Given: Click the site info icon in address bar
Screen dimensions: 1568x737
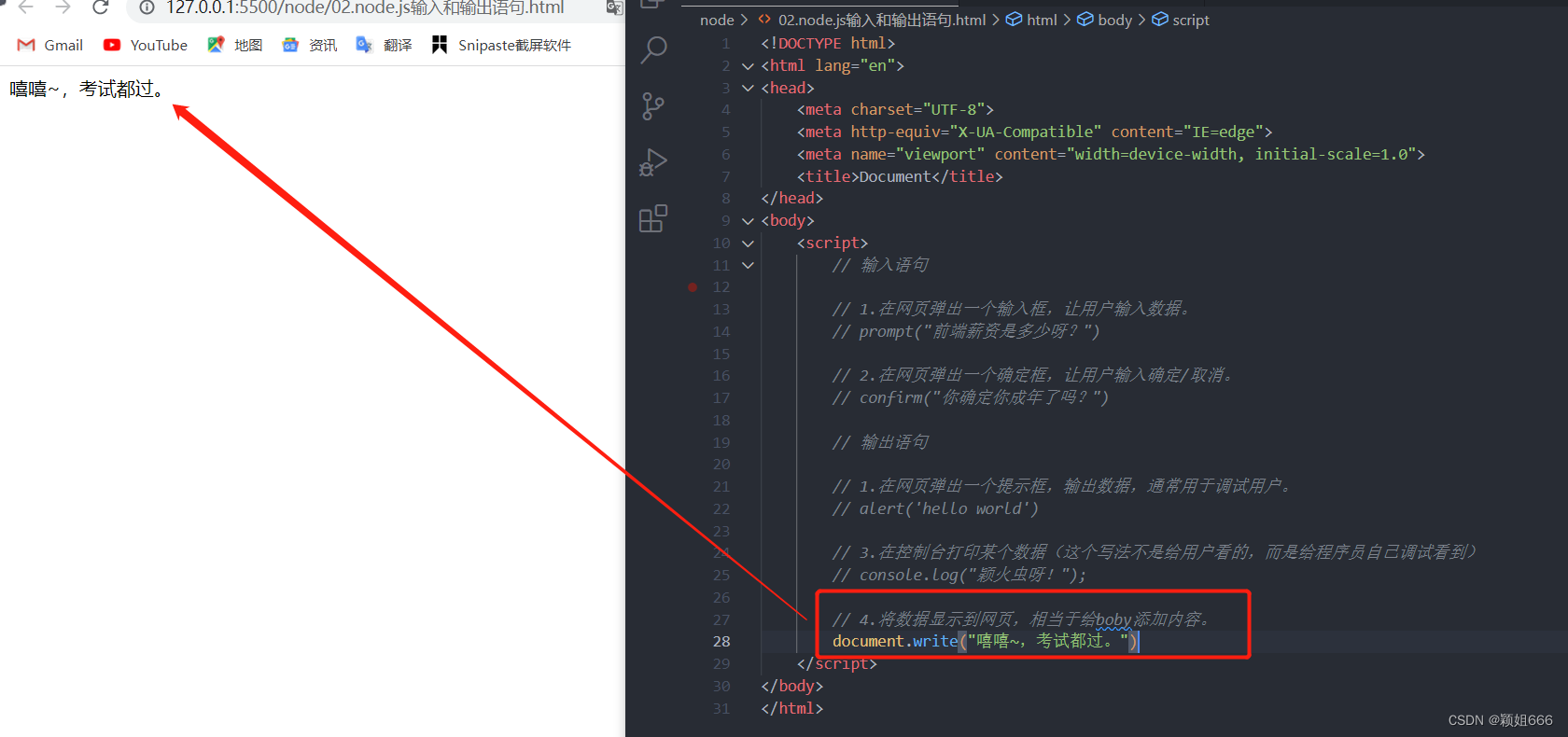Looking at the screenshot, I should click(147, 7).
